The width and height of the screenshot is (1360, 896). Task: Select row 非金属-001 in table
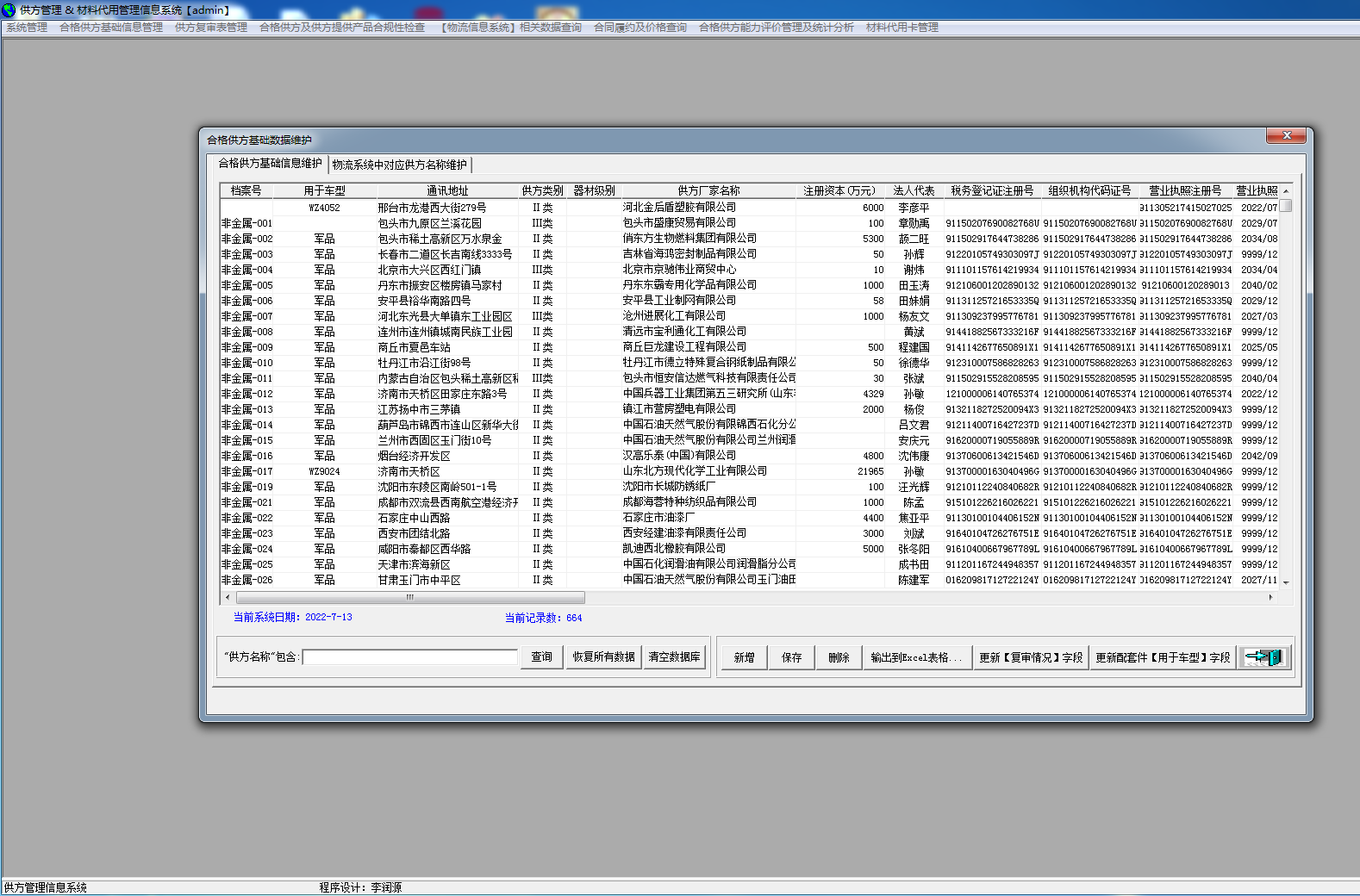[750, 223]
